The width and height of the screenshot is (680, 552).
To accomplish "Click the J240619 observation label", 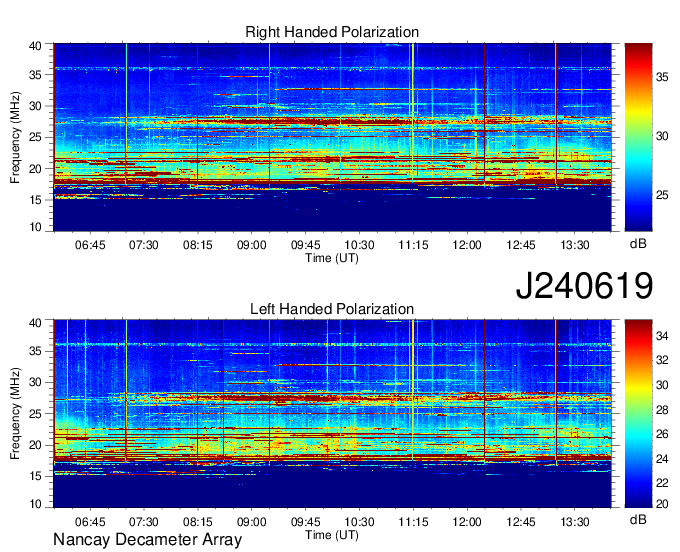I will click(584, 285).
